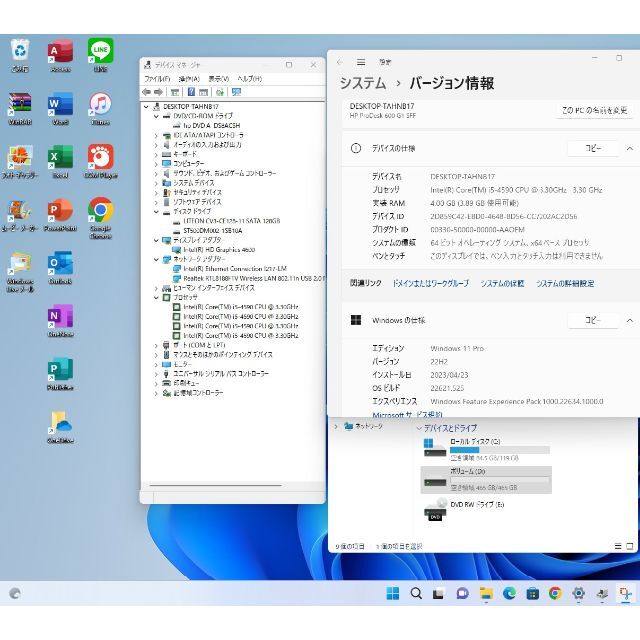The image size is (640, 640).
Task: Open the ヘルプ(H) menu in Device Manager
Action: click(249, 79)
